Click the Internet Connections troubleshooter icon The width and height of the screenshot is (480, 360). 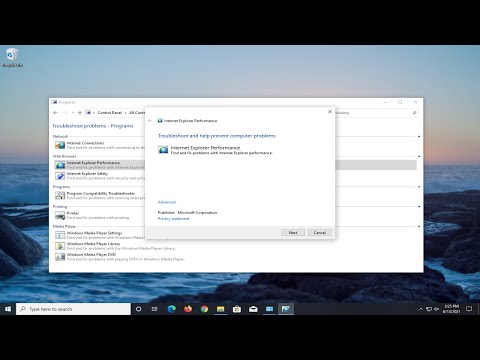(60, 145)
